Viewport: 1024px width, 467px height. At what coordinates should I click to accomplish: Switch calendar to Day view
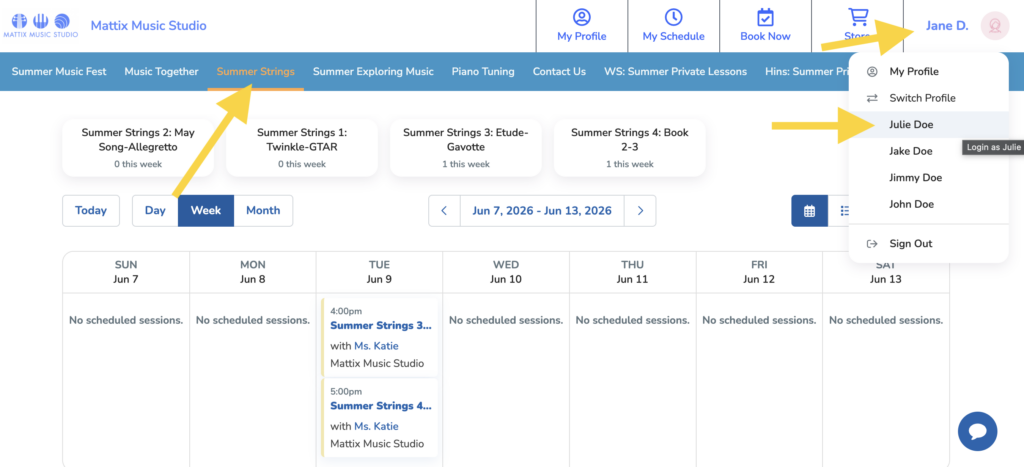155,211
